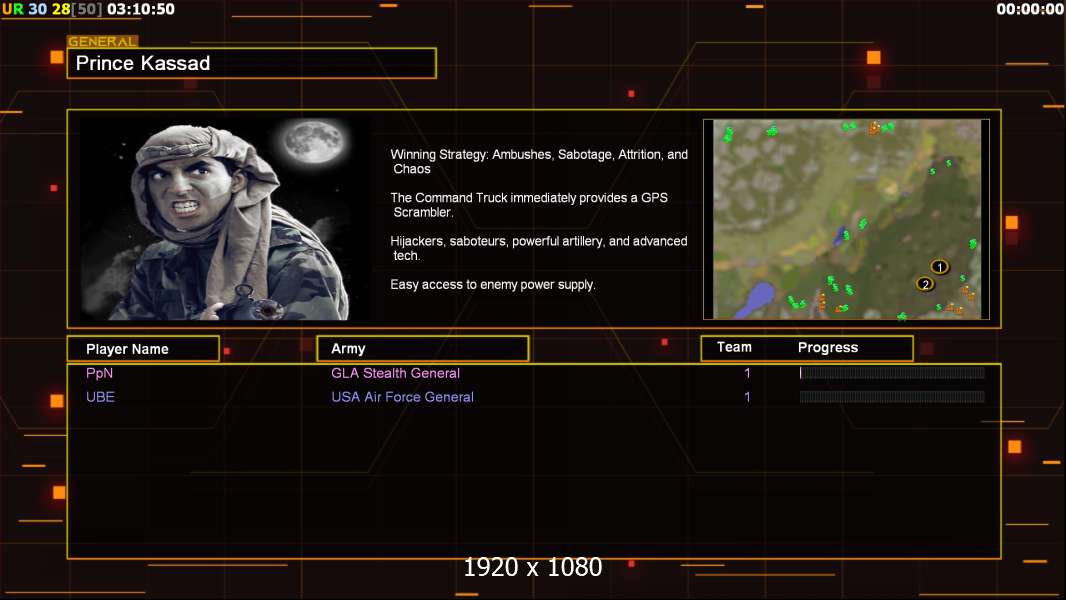Click the 00:00:00 timer in the top-right corner
This screenshot has height=600, width=1066.
1029,9
